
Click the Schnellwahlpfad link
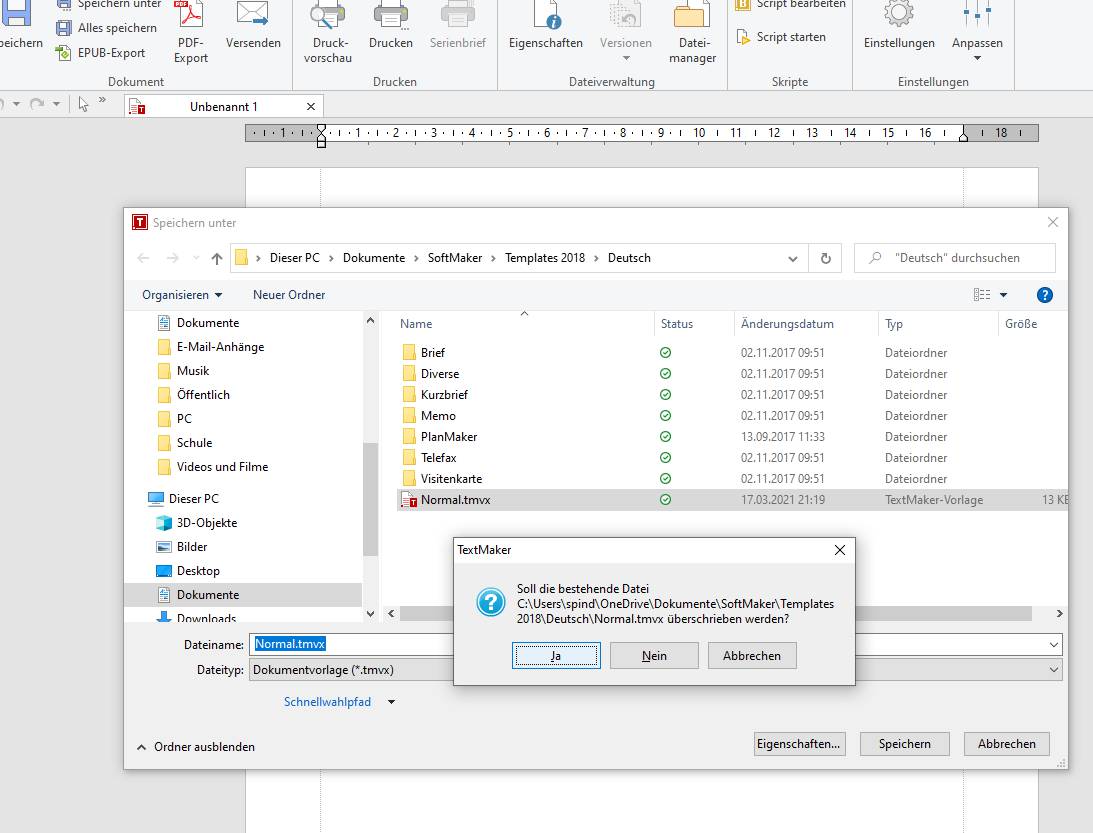(327, 702)
